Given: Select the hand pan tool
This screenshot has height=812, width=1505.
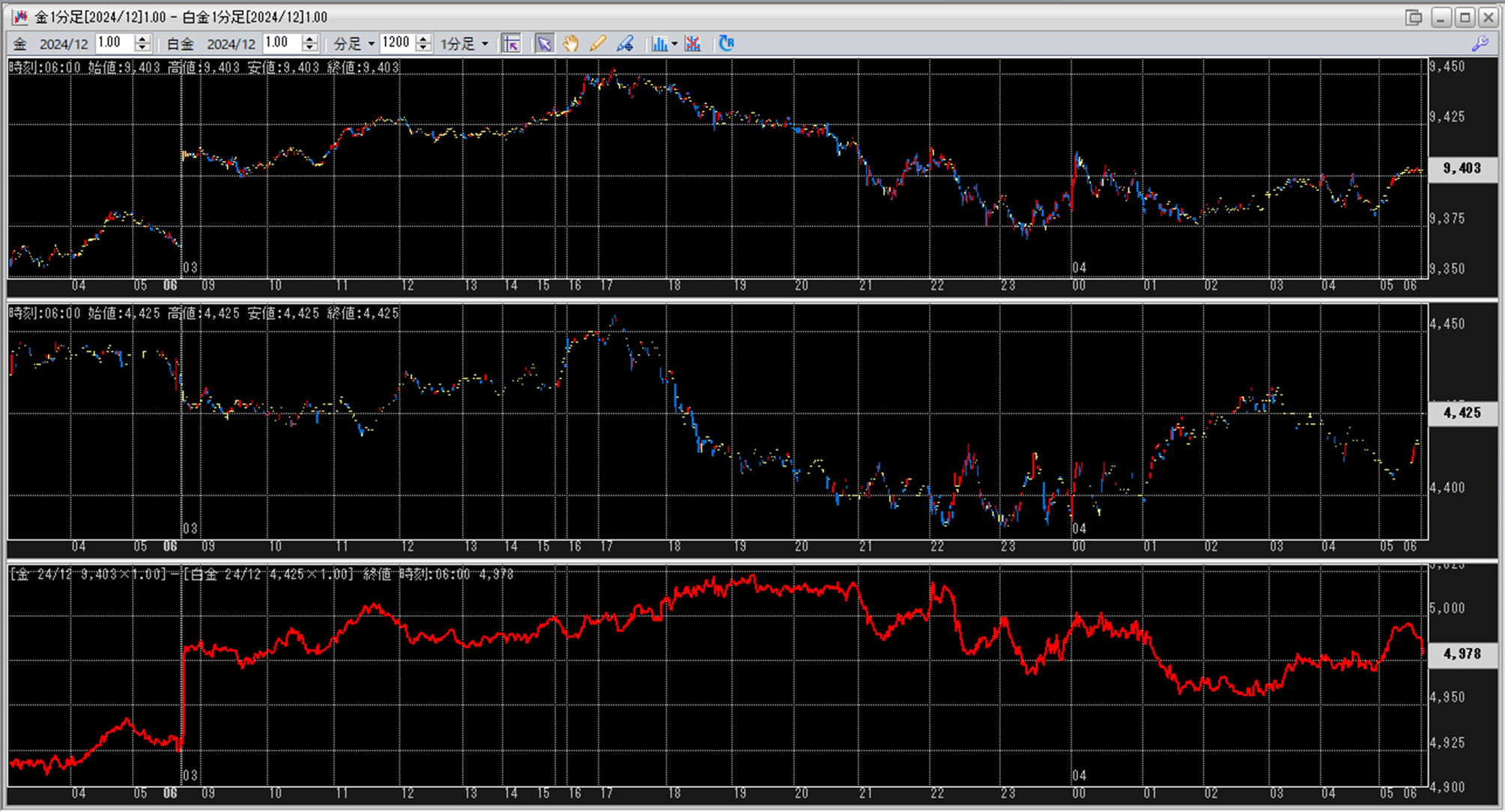Looking at the screenshot, I should click(571, 43).
